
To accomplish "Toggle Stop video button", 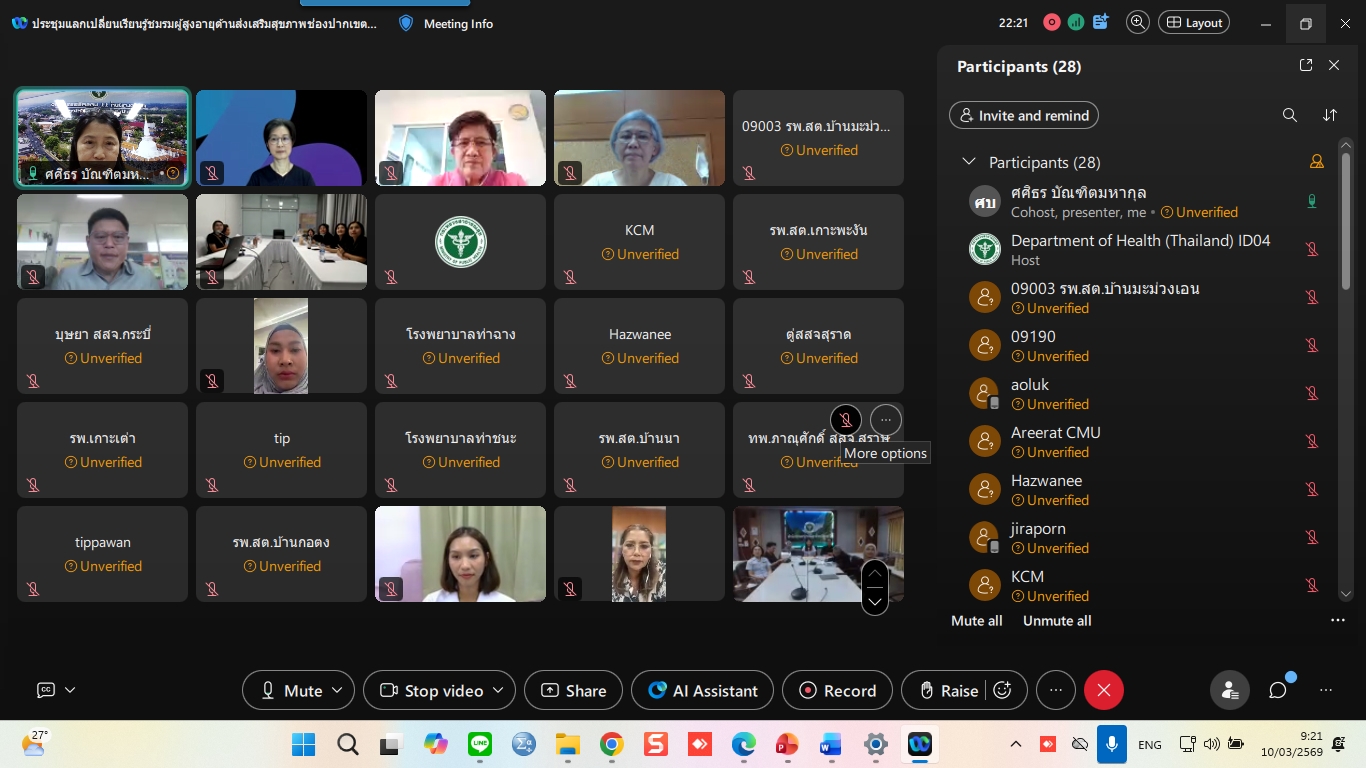I will pos(432,690).
